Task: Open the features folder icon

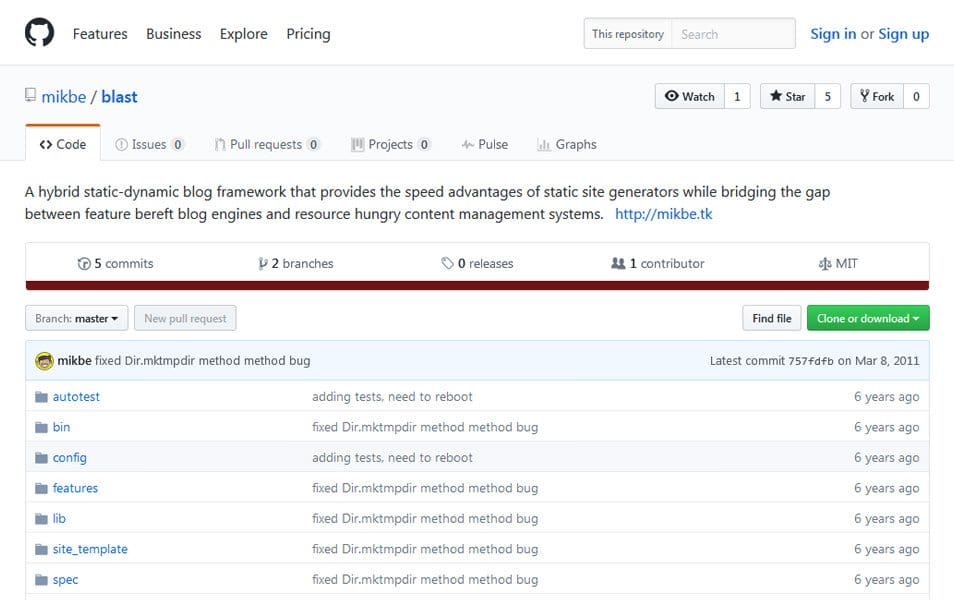Action: pos(41,488)
